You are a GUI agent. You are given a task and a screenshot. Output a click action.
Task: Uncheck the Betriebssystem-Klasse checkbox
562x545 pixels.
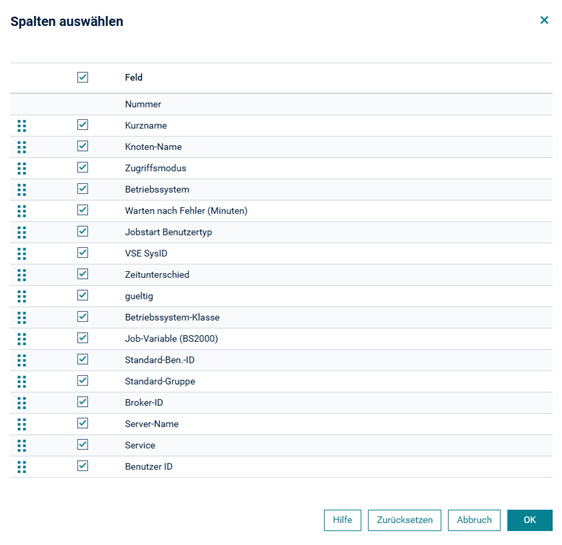point(82,316)
